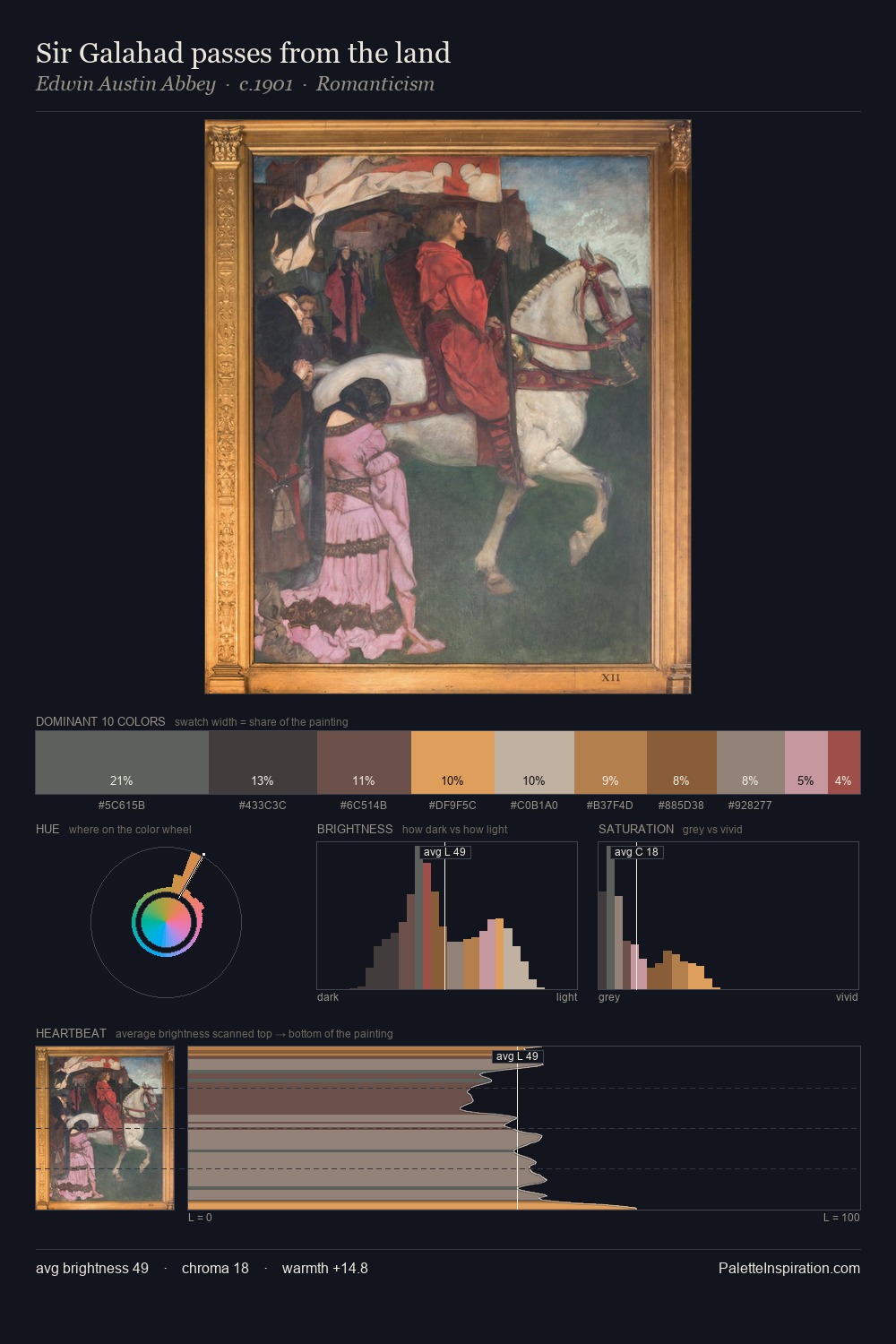Click the 'c.1901' date text
This screenshot has width=896, height=1344.
tap(266, 84)
